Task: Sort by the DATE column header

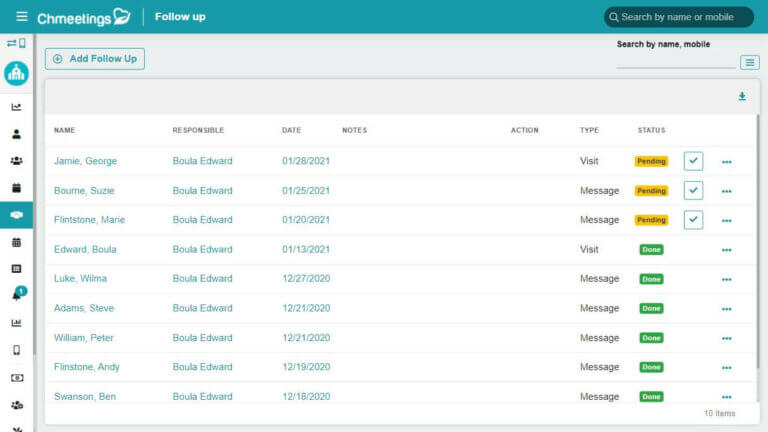Action: pos(291,130)
